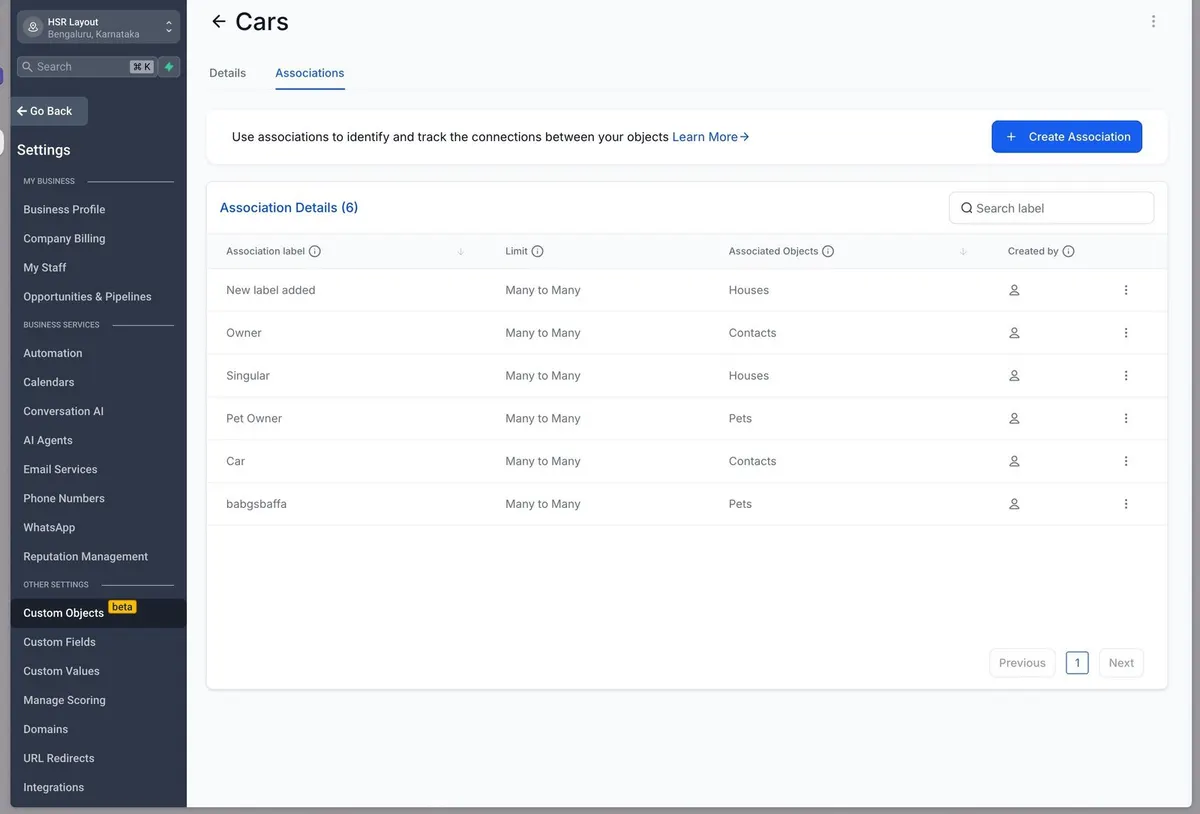Sort by Association label column arrow

(x=460, y=252)
